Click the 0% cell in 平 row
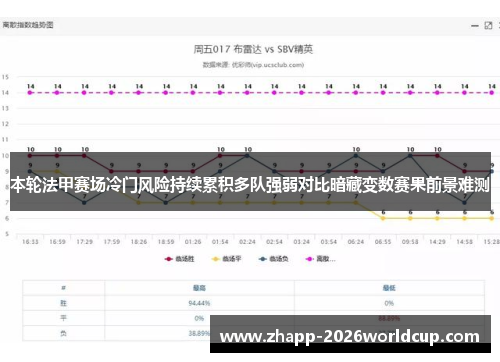The image size is (500, 362). tap(199, 318)
